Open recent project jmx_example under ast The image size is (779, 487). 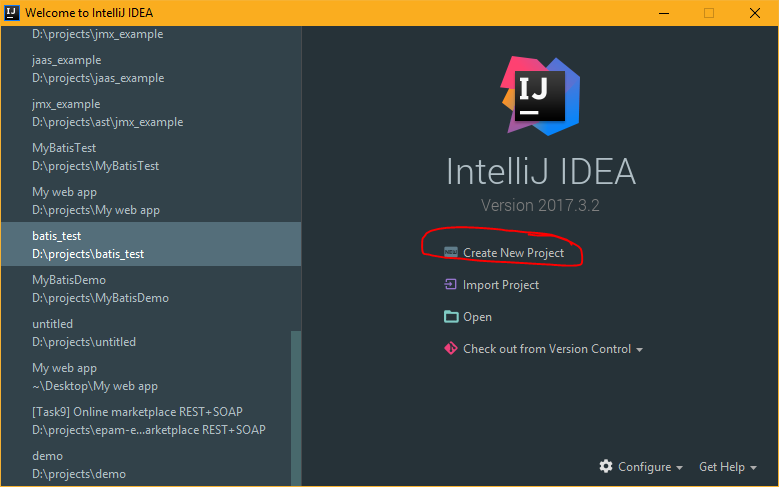point(151,113)
